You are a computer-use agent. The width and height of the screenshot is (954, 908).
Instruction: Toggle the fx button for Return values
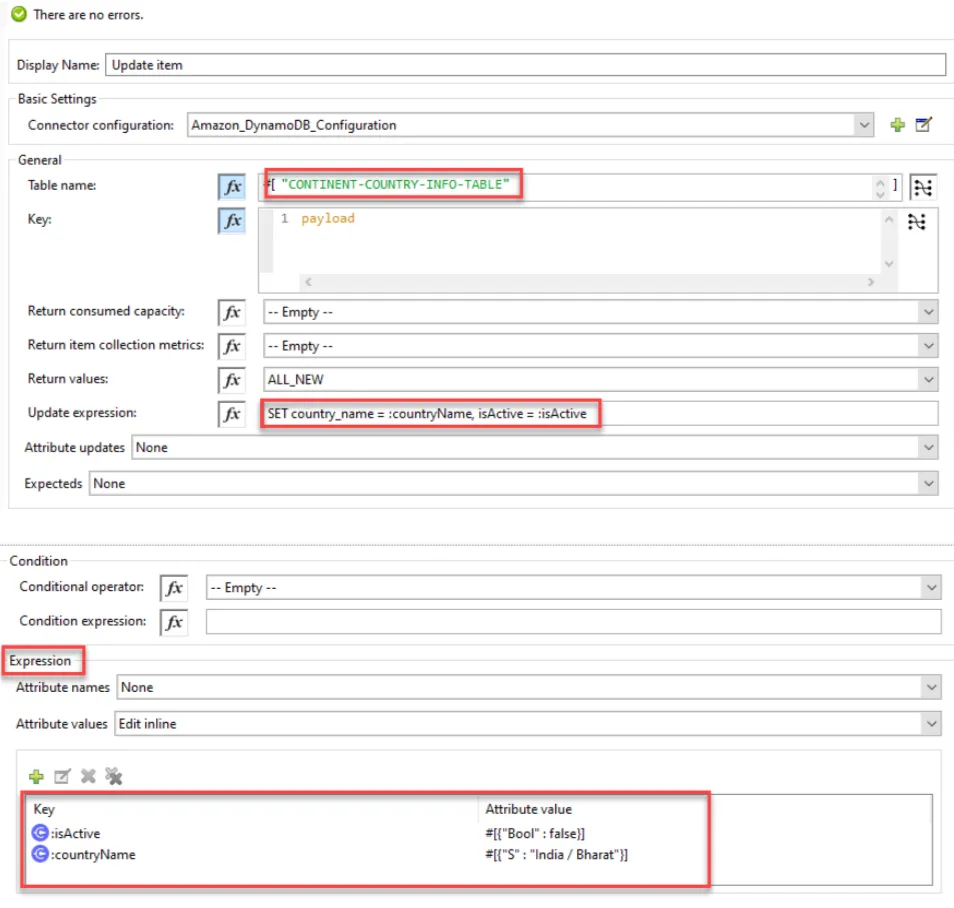pyautogui.click(x=232, y=380)
